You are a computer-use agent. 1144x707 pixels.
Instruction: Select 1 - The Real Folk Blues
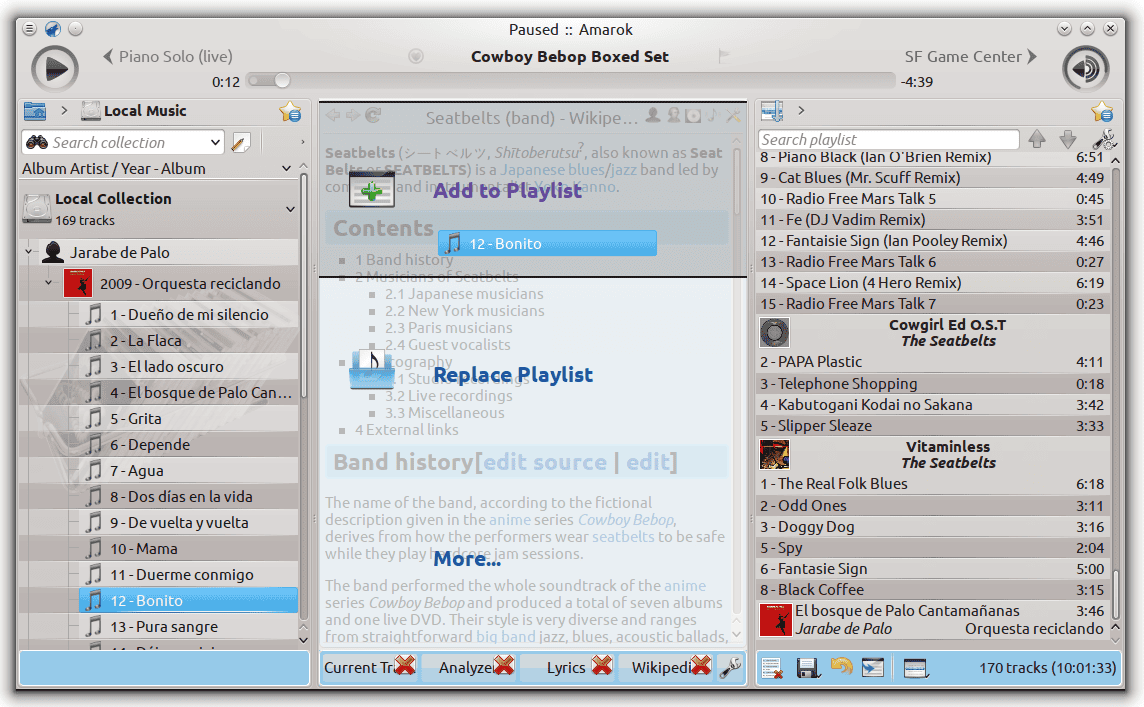[x=933, y=484]
